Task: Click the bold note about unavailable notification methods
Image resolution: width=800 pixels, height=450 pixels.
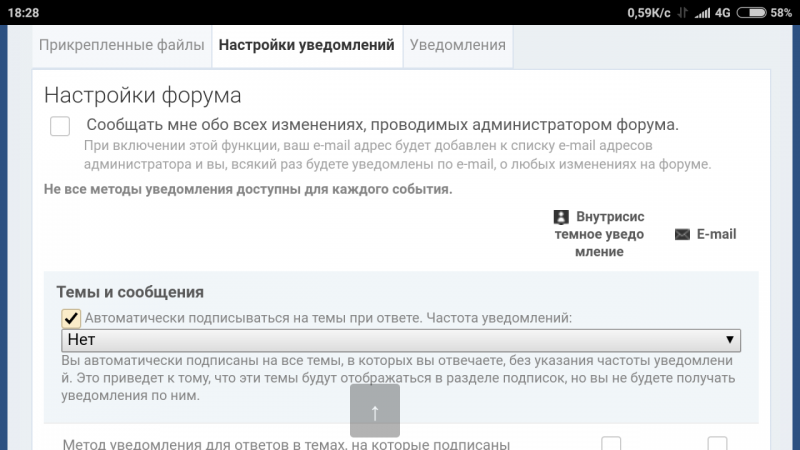Action: coord(248,189)
